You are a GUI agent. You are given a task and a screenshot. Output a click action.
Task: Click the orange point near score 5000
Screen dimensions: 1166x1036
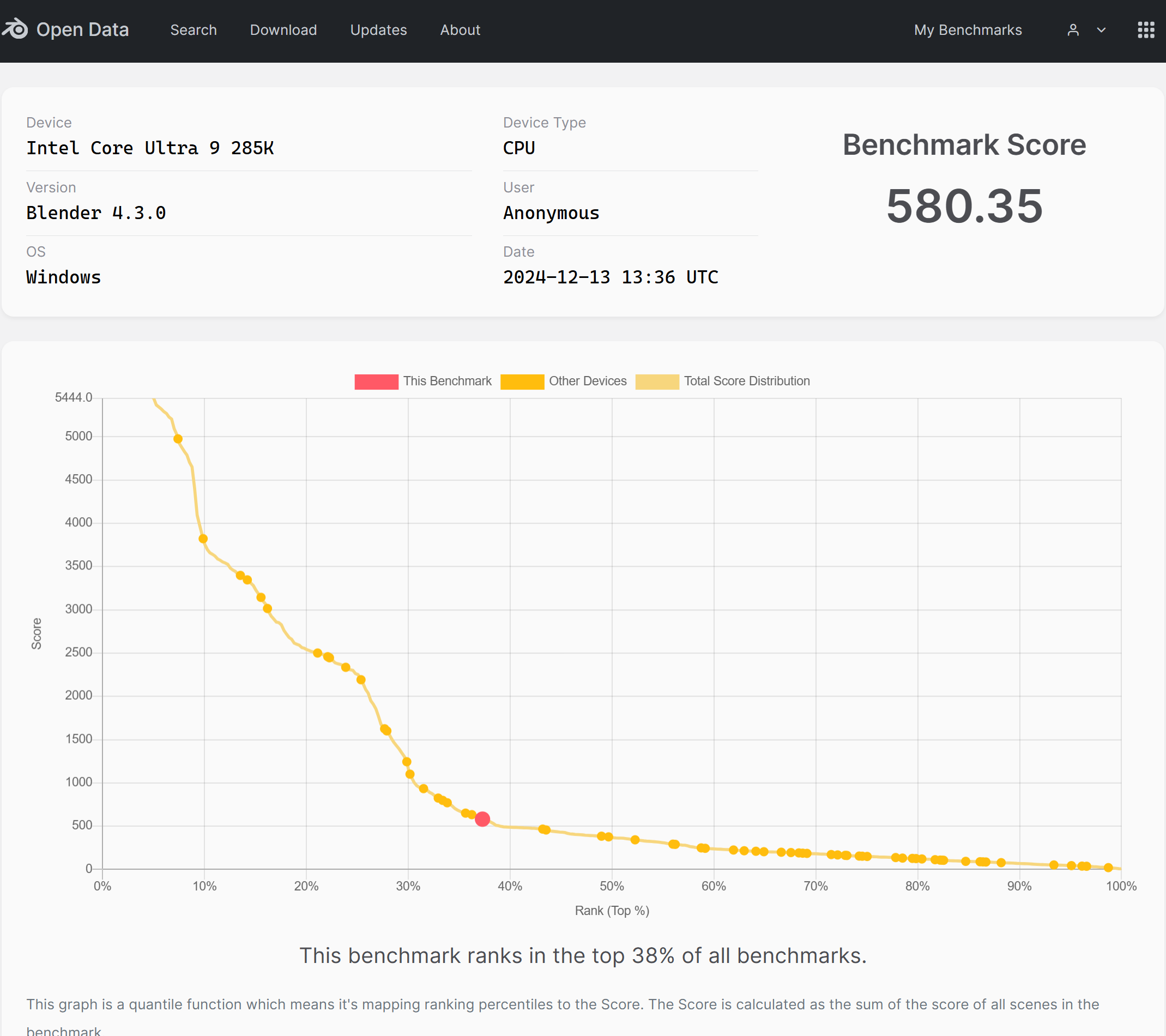tap(178, 439)
